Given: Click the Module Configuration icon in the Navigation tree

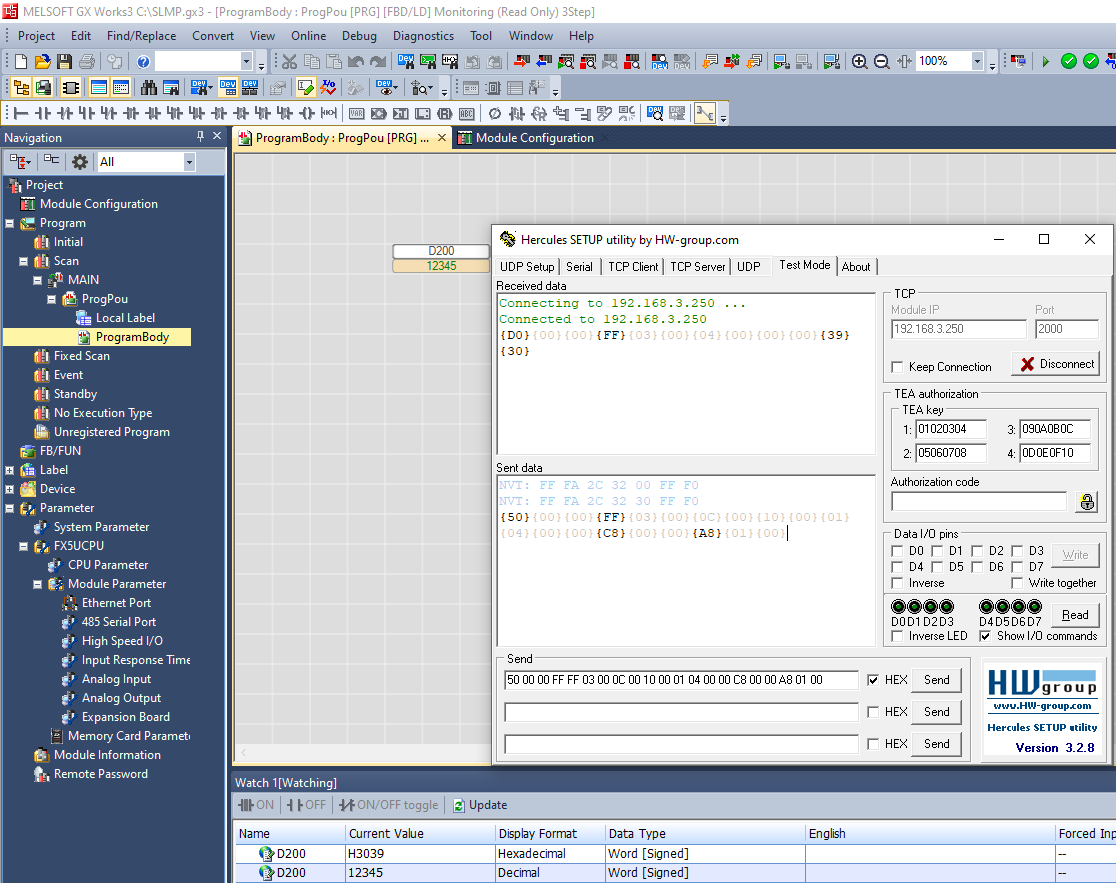Looking at the screenshot, I should coord(28,204).
